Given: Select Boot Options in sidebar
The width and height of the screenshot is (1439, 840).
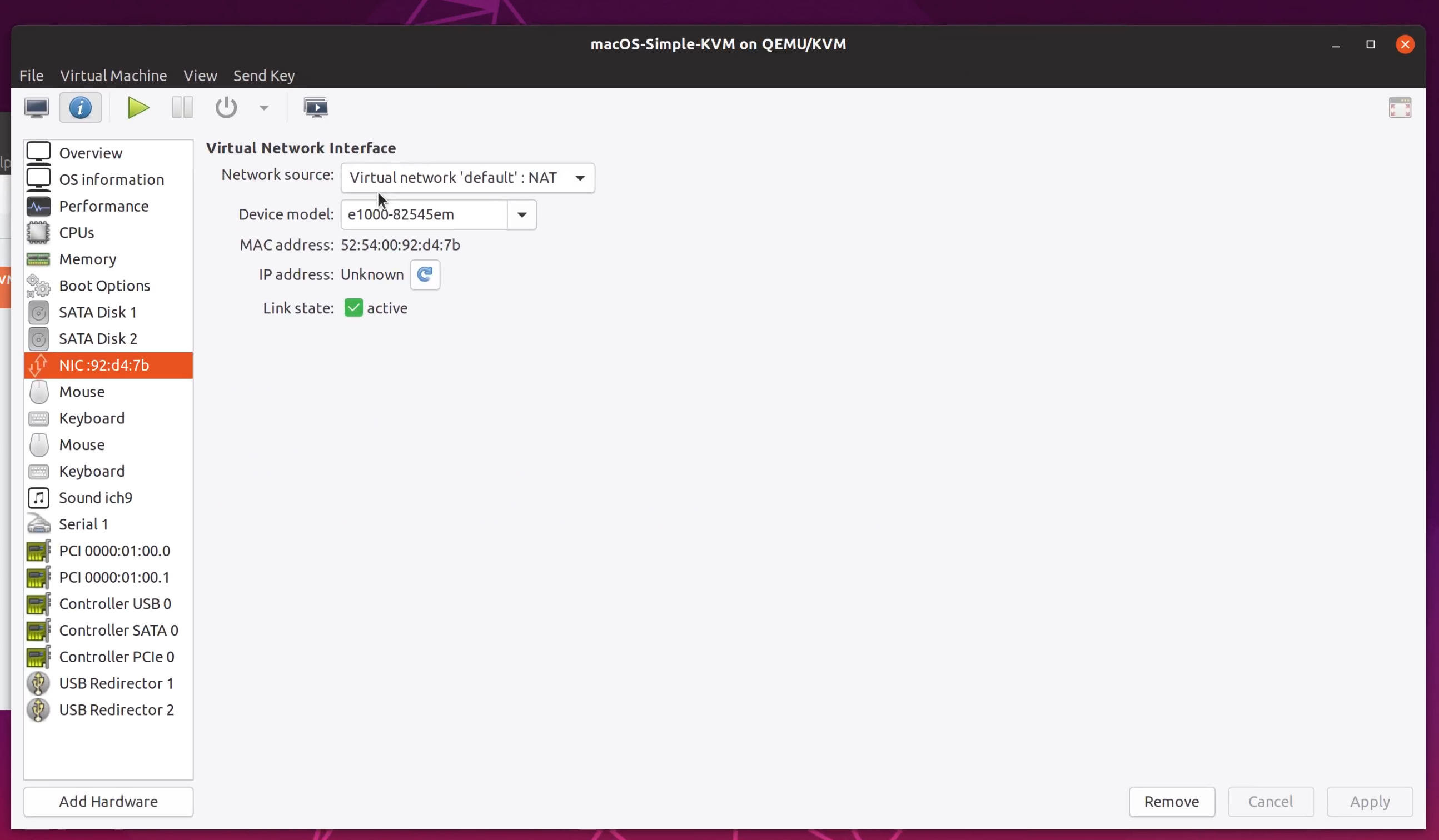Looking at the screenshot, I should coord(104,286).
